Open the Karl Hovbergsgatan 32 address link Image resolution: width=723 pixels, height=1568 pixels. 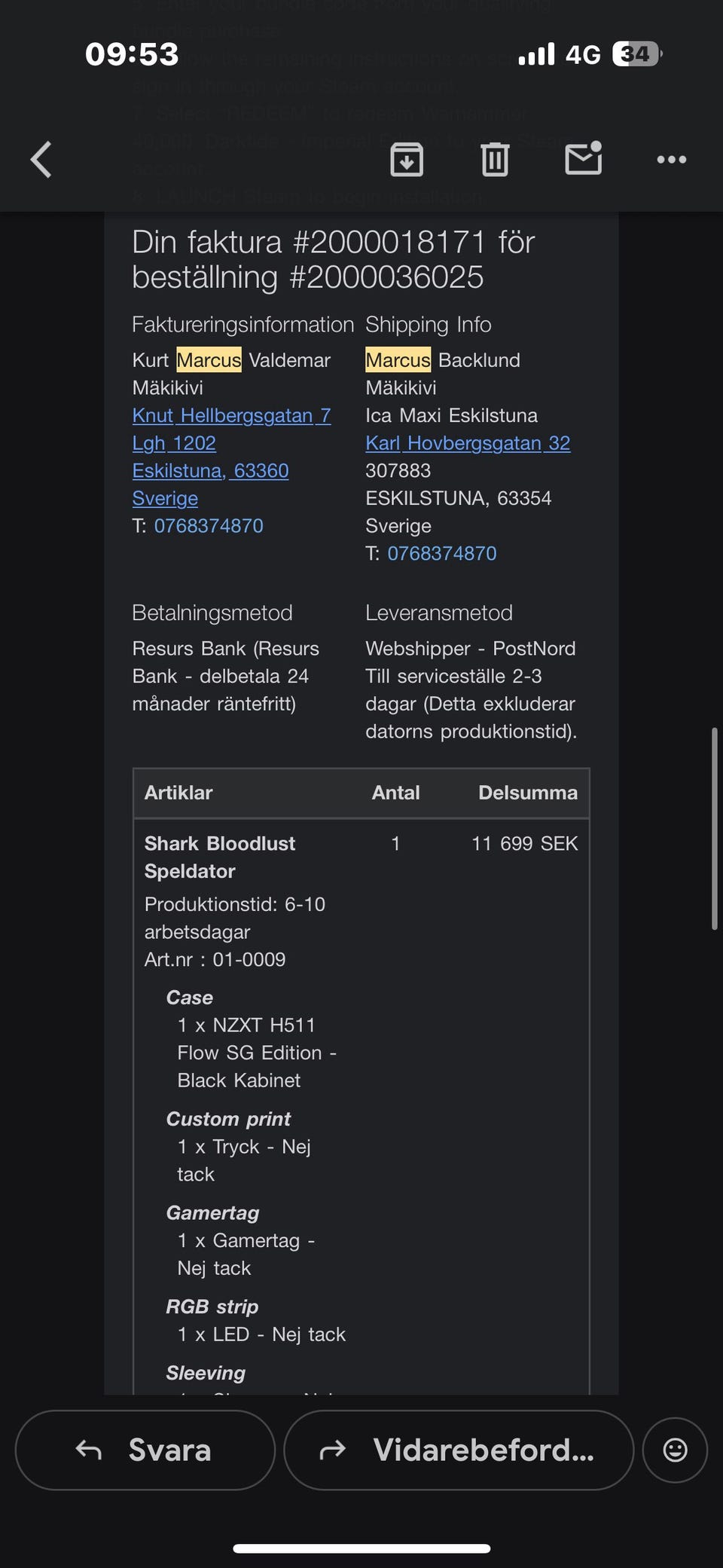[468, 443]
